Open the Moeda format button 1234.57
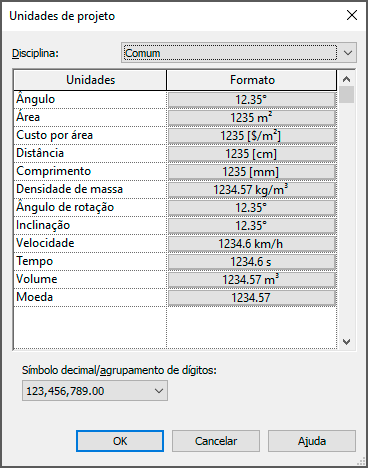Screen dimensions: 368x468 click(x=252, y=298)
